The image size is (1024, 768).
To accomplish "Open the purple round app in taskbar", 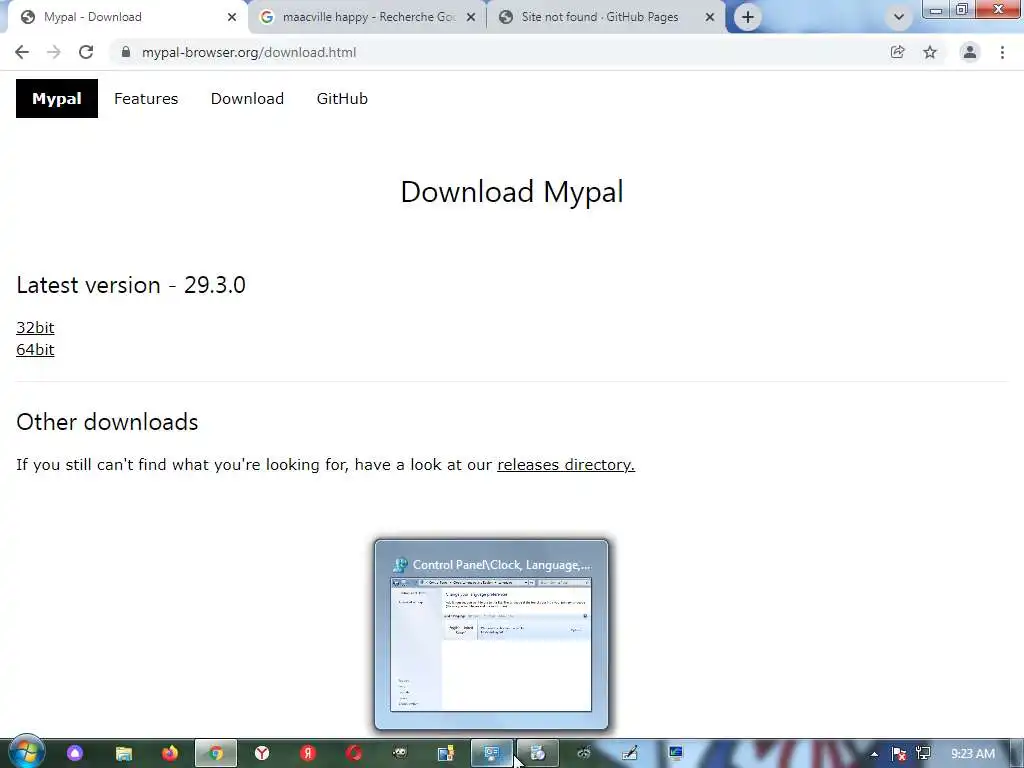I will [x=75, y=754].
